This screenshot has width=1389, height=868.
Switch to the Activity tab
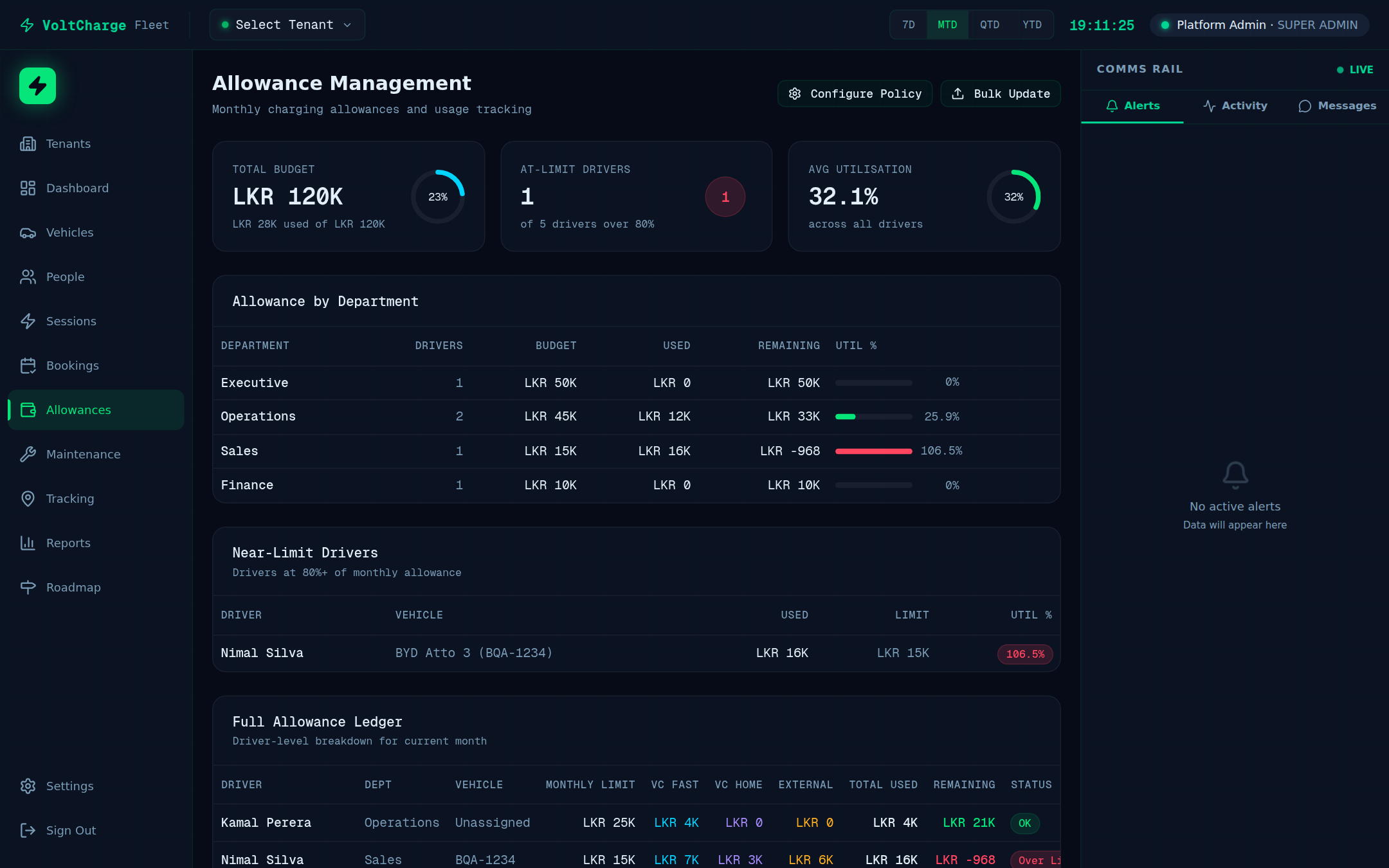point(1235,106)
